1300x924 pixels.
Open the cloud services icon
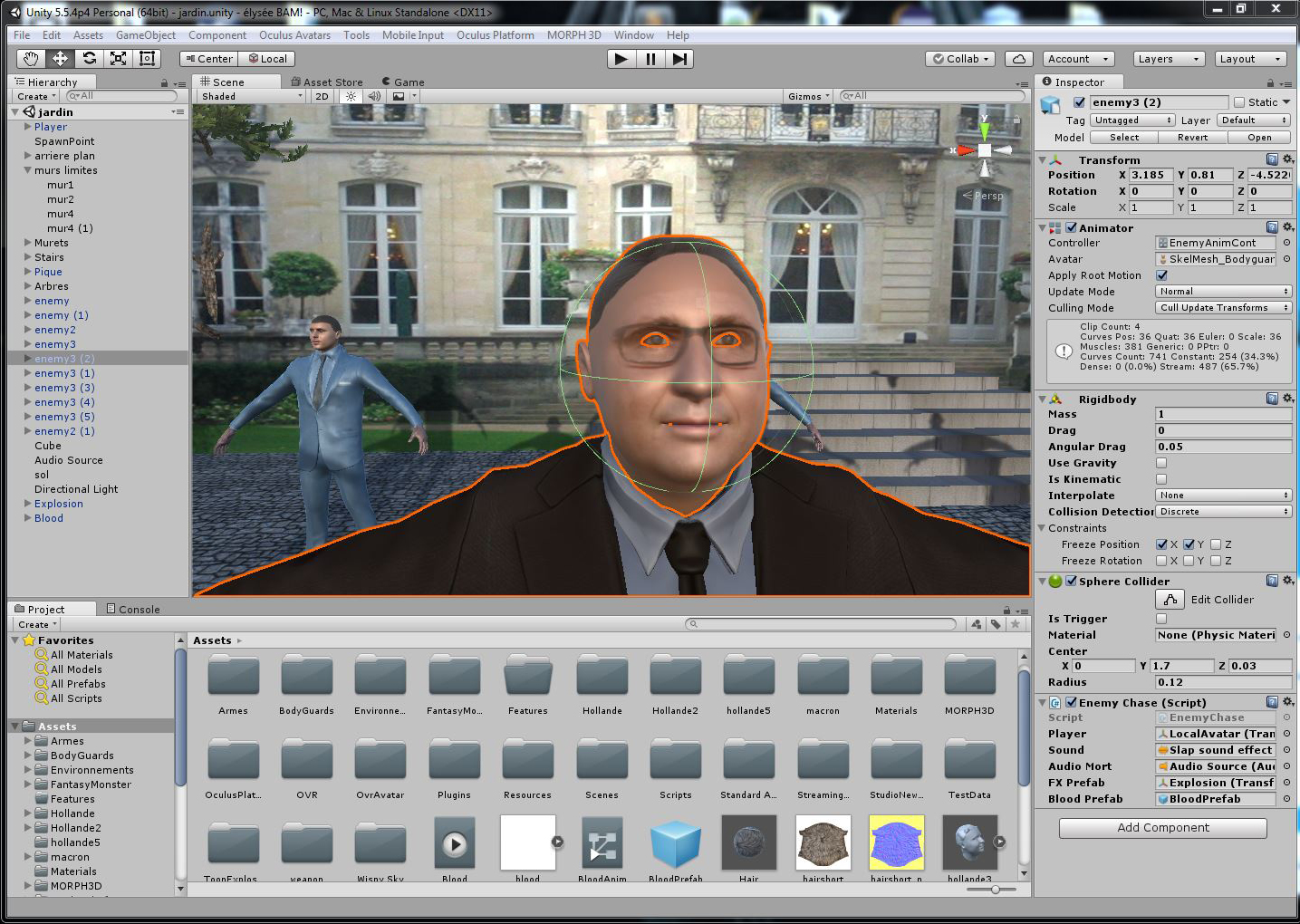(1019, 59)
